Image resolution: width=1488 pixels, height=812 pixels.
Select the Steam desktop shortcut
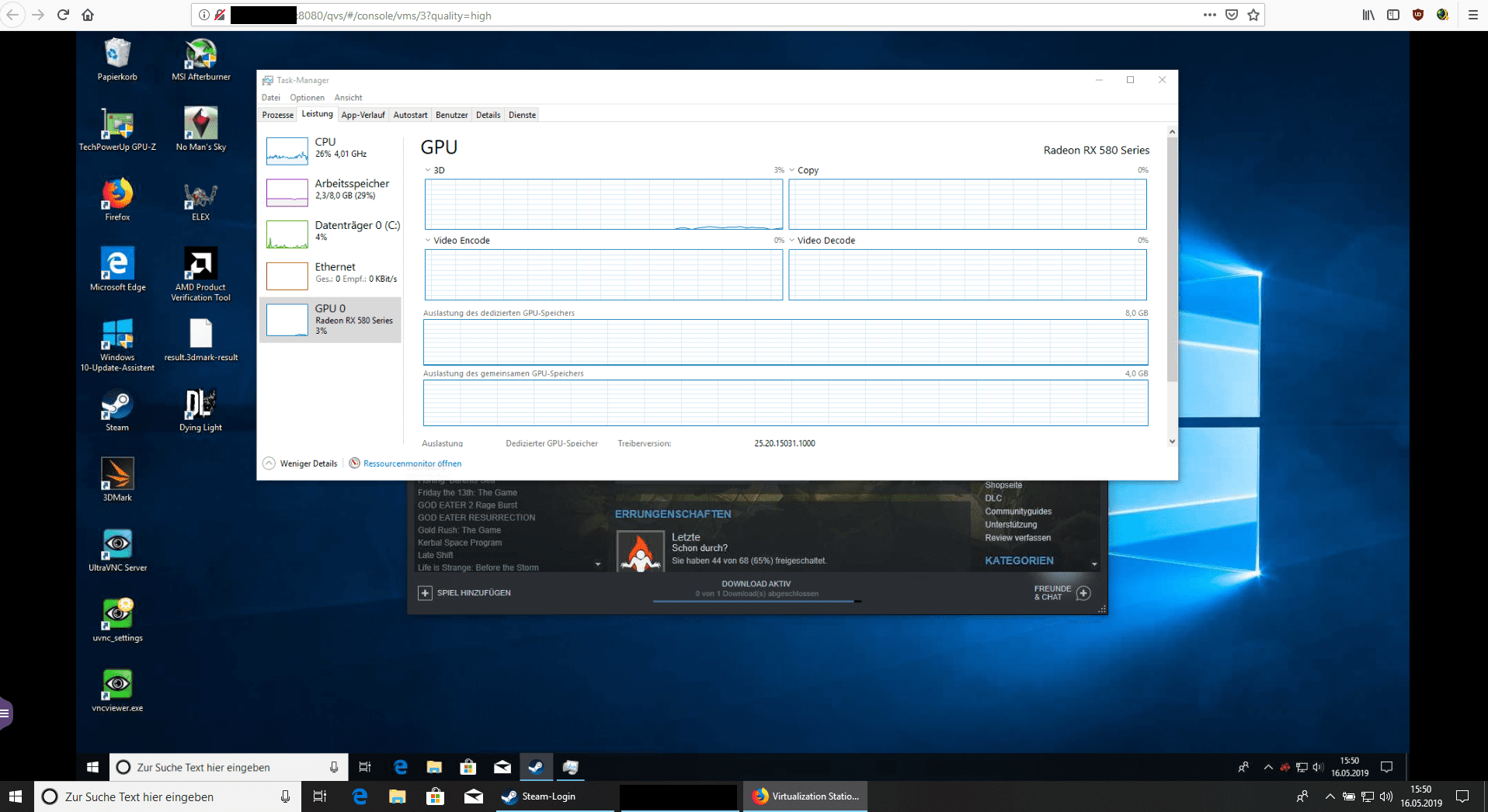[x=117, y=410]
